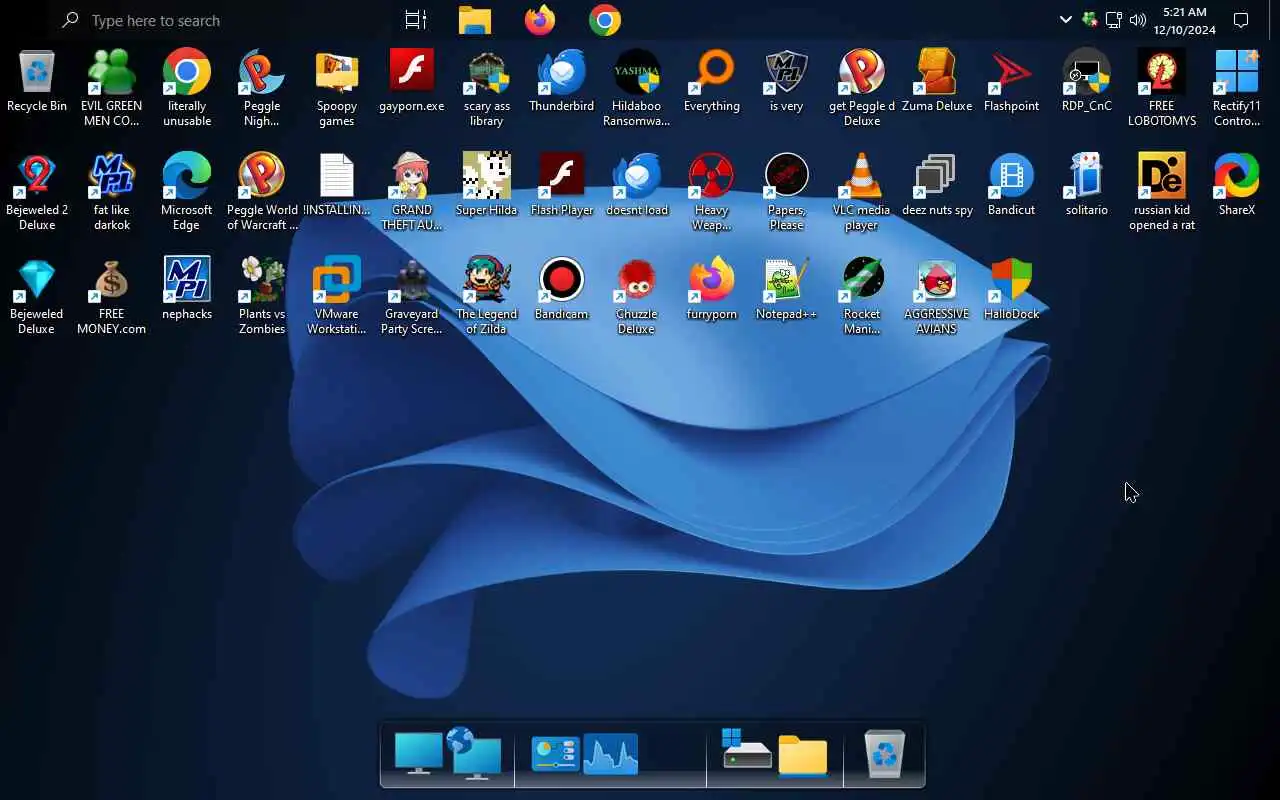Open the Bejeweled Deluxe diamond shortcut
This screenshot has height=800, width=1280.
click(x=37, y=296)
